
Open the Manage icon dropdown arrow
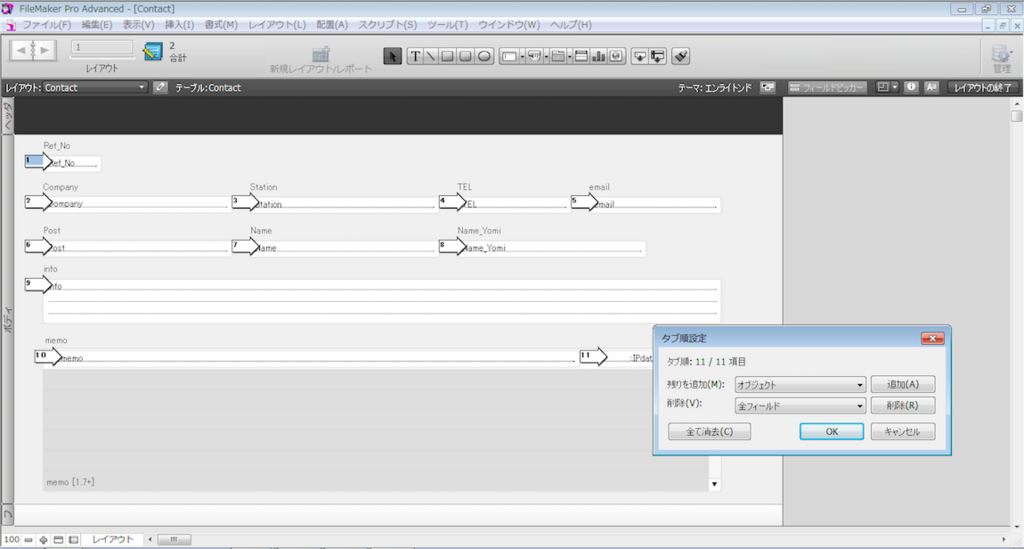click(1011, 53)
